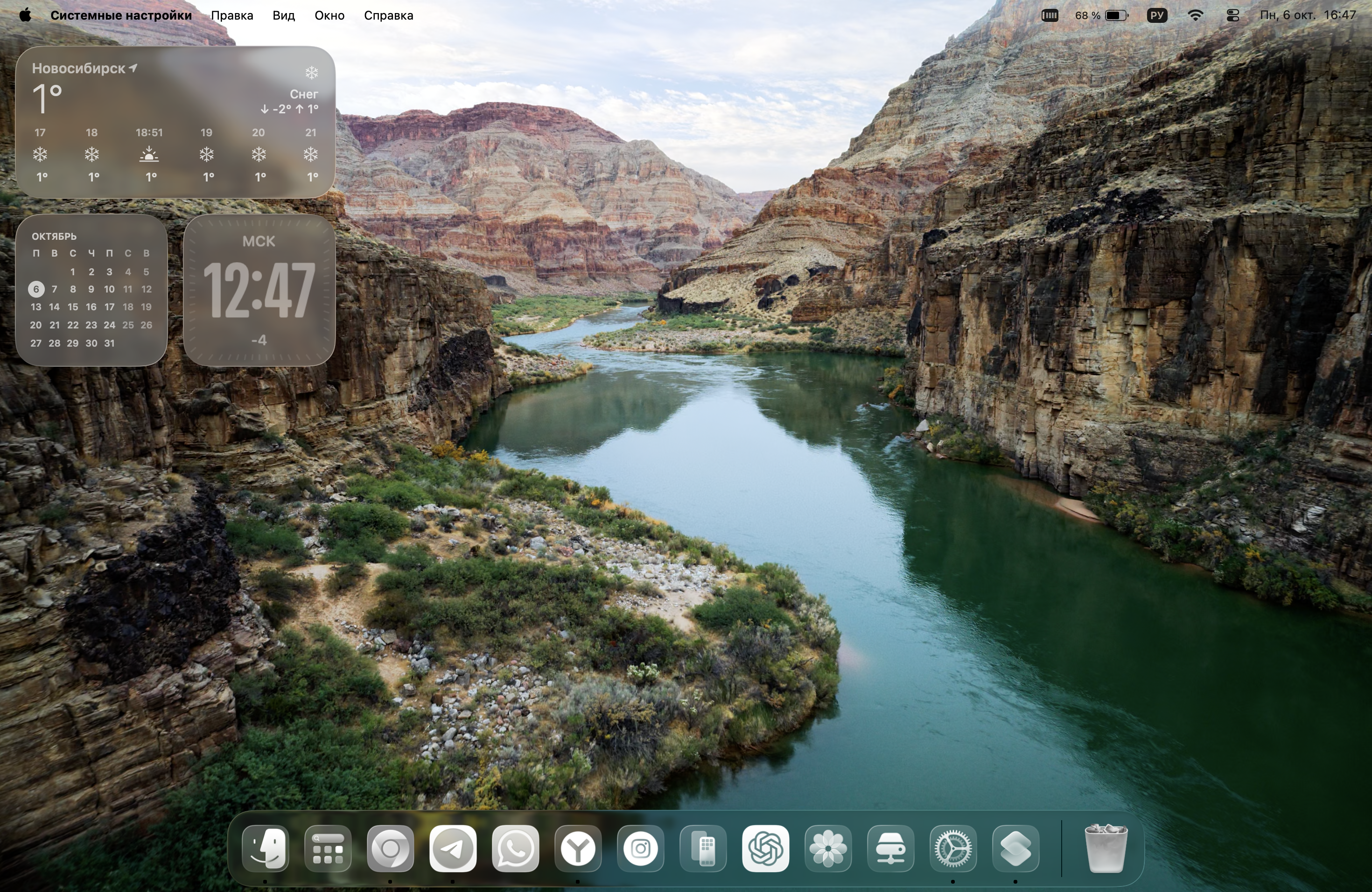Image resolution: width=1372 pixels, height=892 pixels.
Task: Click the МСК clock widget
Action: (x=259, y=290)
